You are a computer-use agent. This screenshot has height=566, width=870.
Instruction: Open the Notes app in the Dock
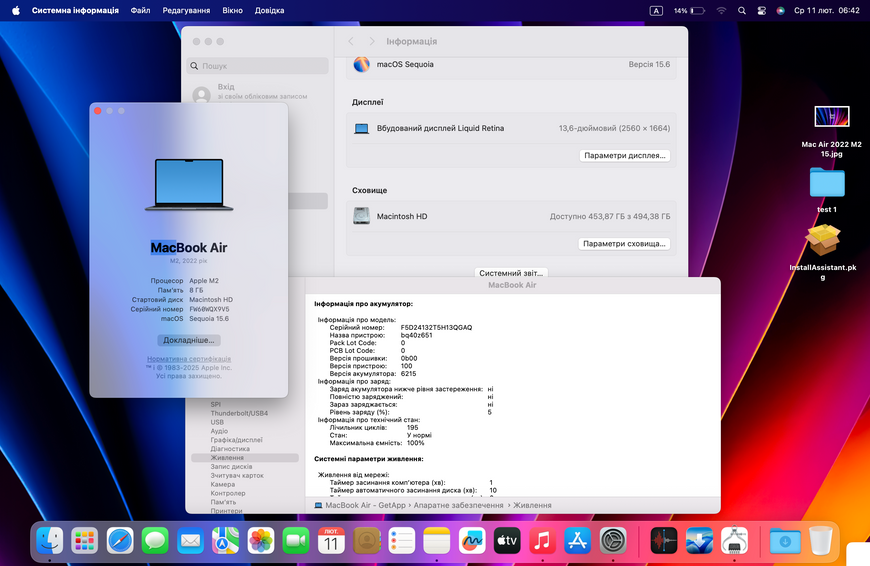click(x=437, y=540)
